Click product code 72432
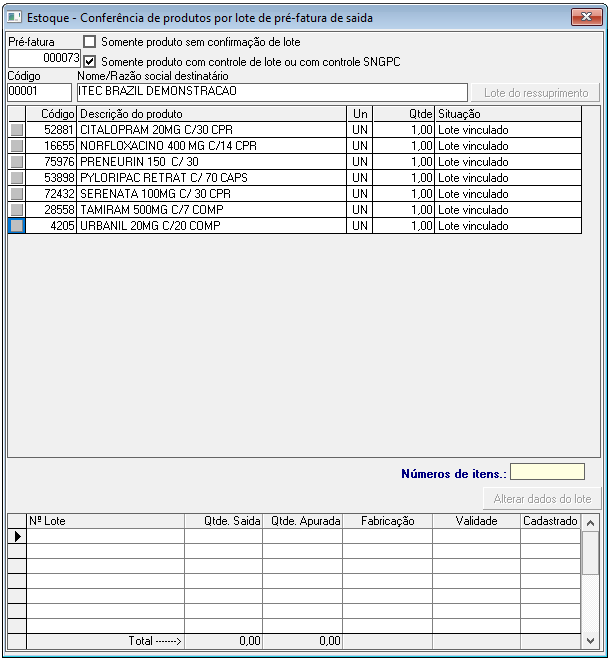The width and height of the screenshot is (611, 663). pyautogui.click(x=51, y=194)
